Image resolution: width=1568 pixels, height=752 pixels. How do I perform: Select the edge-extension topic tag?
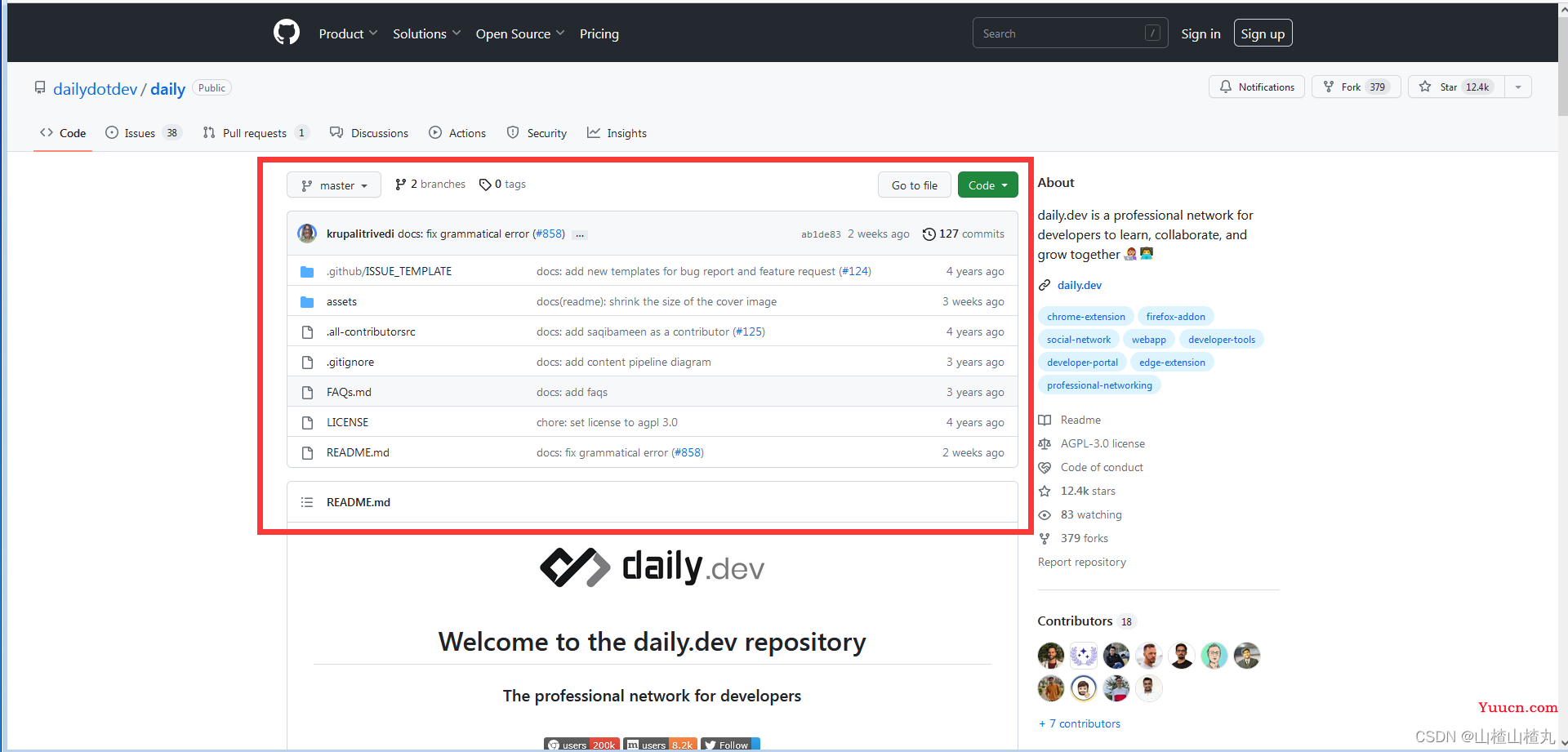(1172, 363)
